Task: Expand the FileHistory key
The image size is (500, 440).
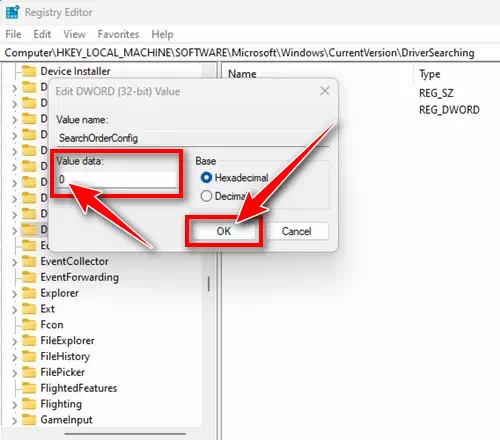Action: (14, 357)
